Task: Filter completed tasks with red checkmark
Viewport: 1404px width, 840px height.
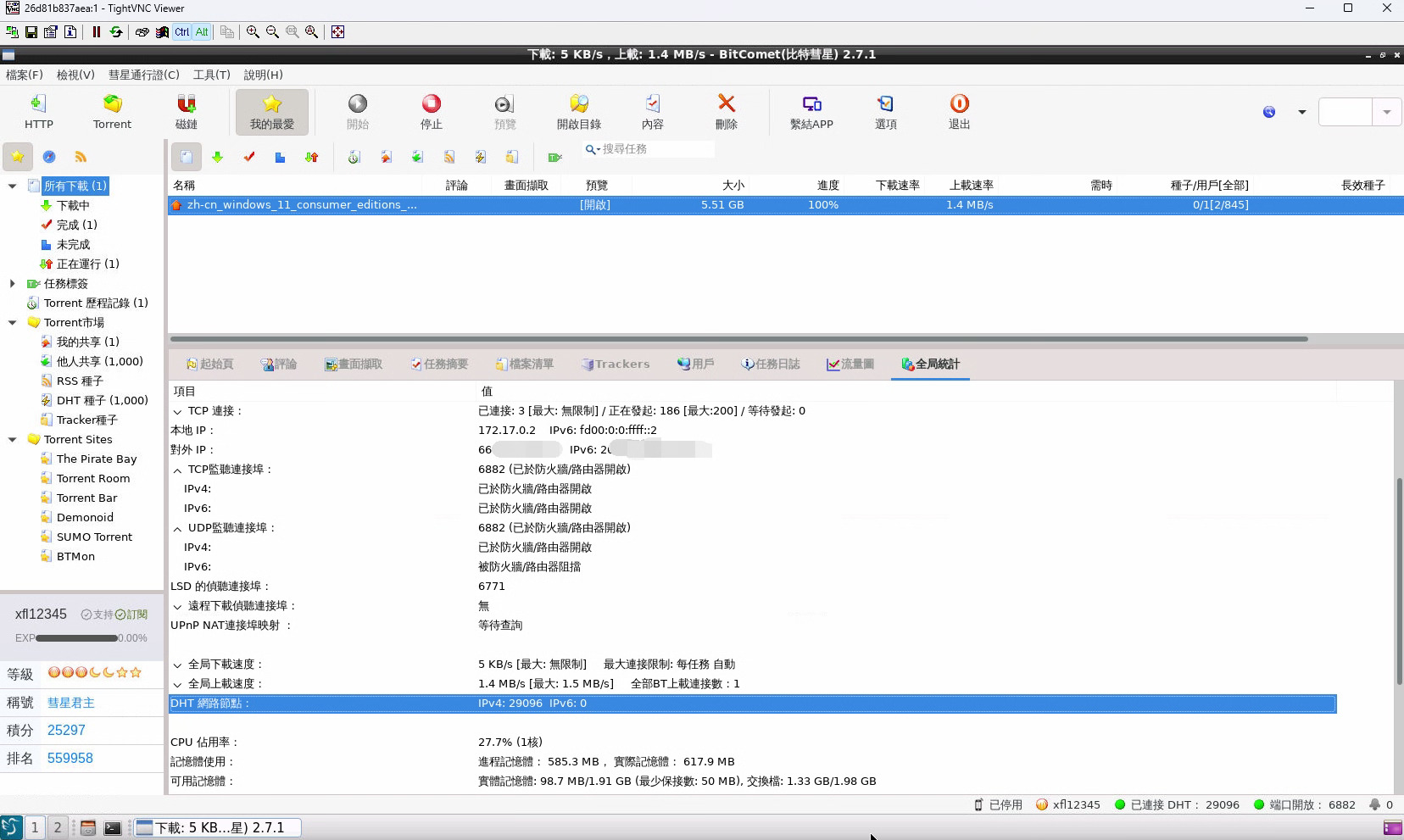Action: 249,157
